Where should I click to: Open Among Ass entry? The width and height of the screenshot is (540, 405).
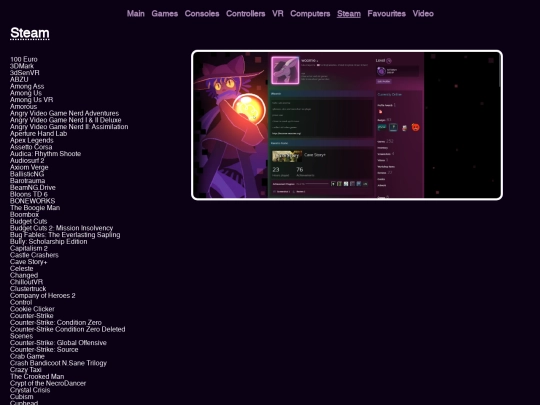[x=27, y=86]
